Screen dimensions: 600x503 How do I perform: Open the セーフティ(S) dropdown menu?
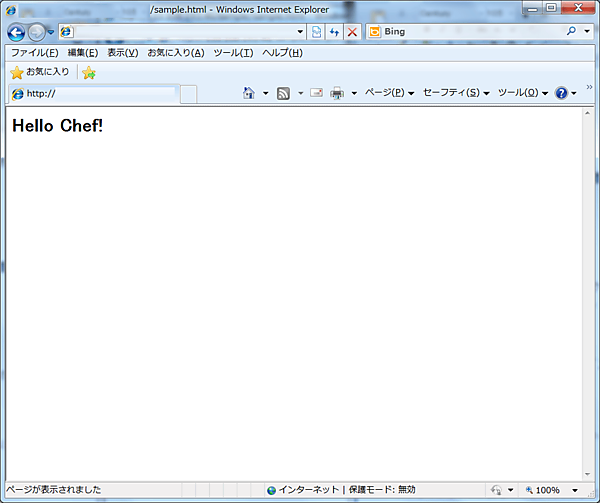click(455, 93)
